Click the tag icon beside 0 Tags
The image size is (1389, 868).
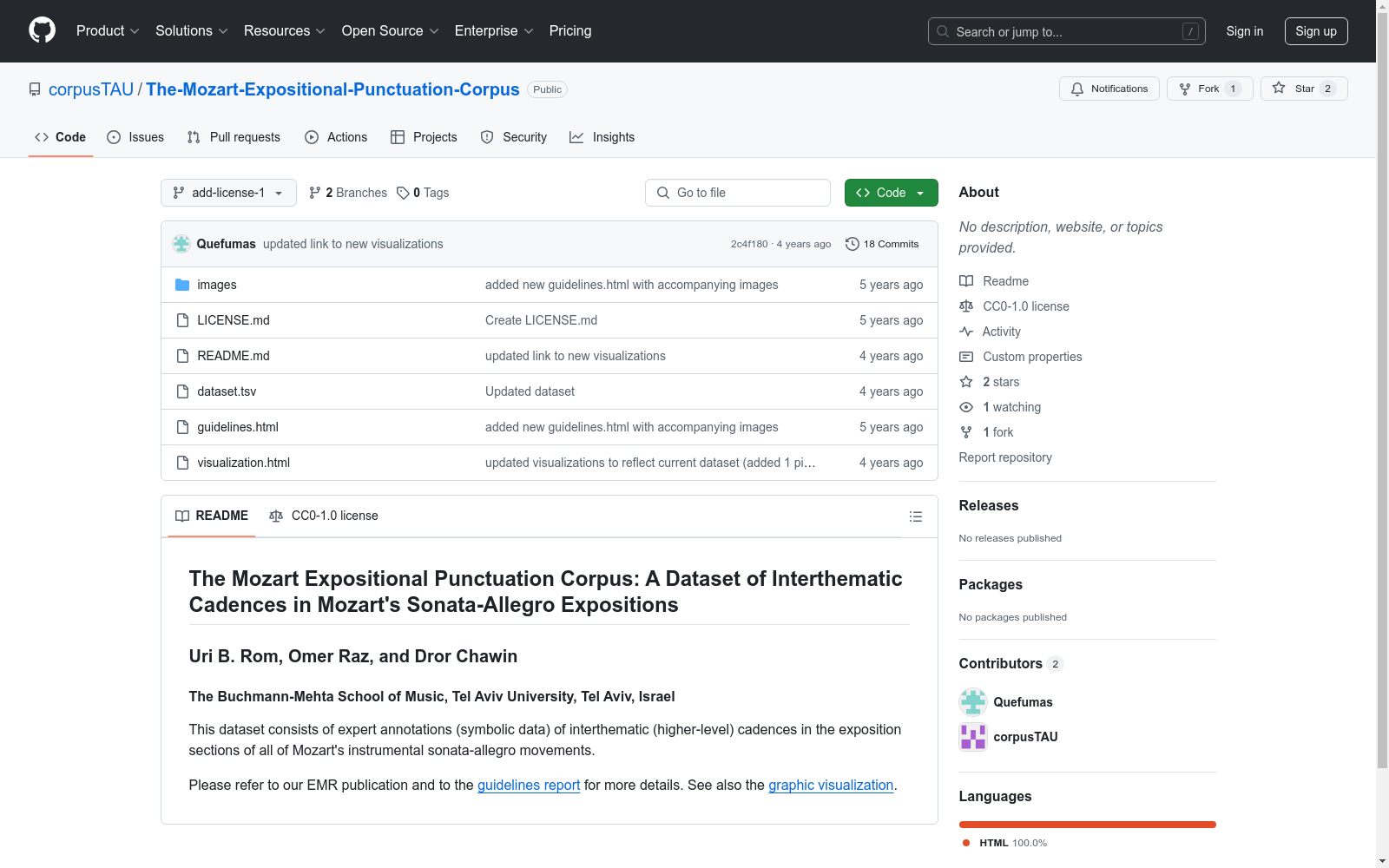pos(403,193)
